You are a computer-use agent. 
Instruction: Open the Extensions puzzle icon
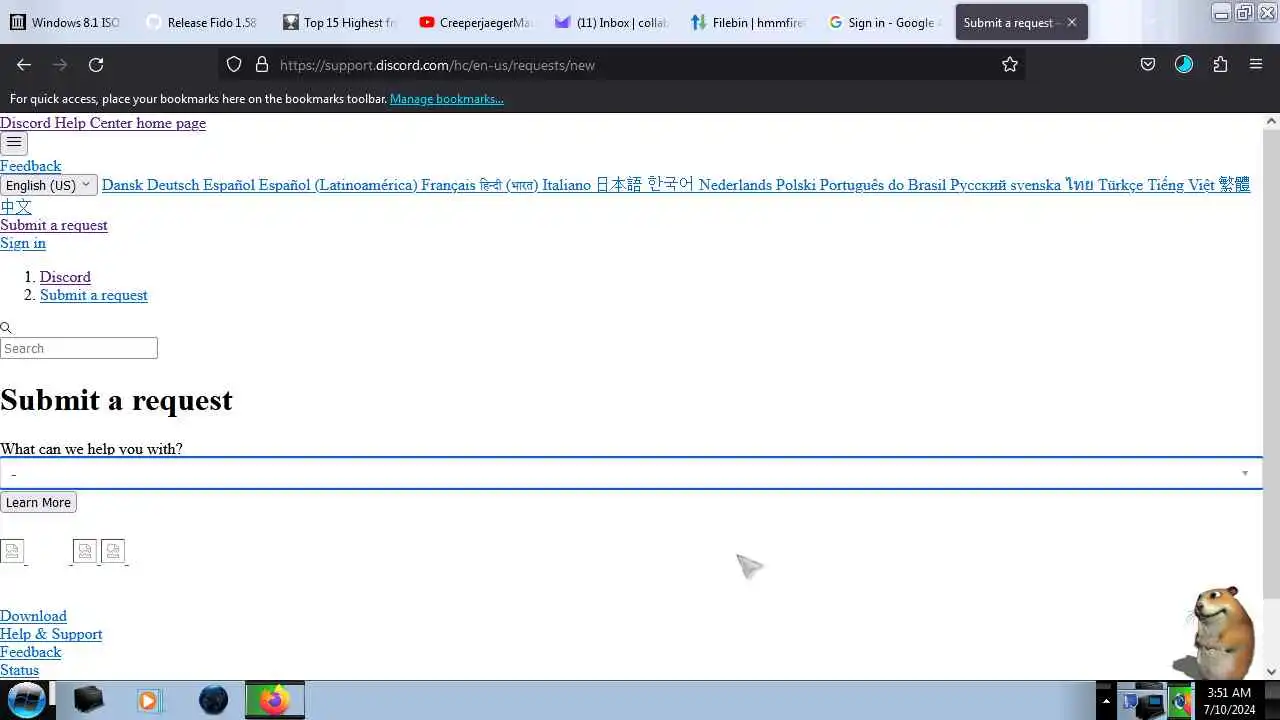coord(1220,65)
